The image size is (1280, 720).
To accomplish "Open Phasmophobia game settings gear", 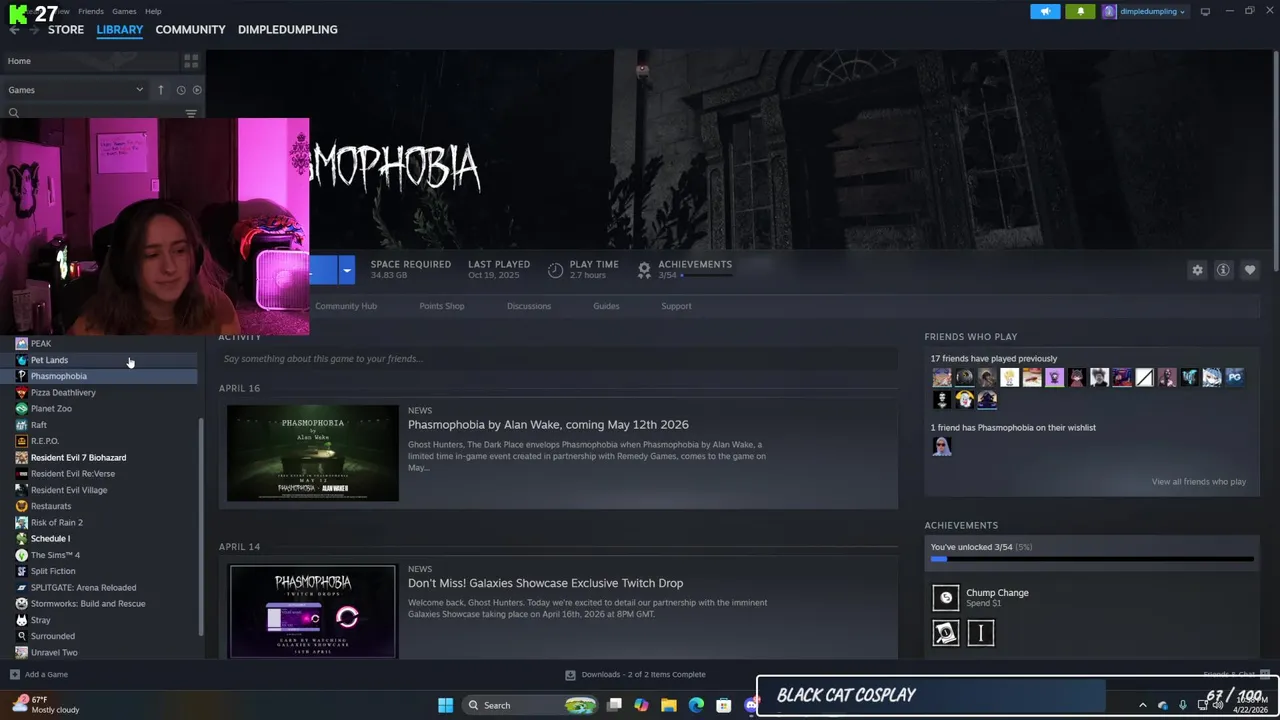I will click(x=1197, y=270).
